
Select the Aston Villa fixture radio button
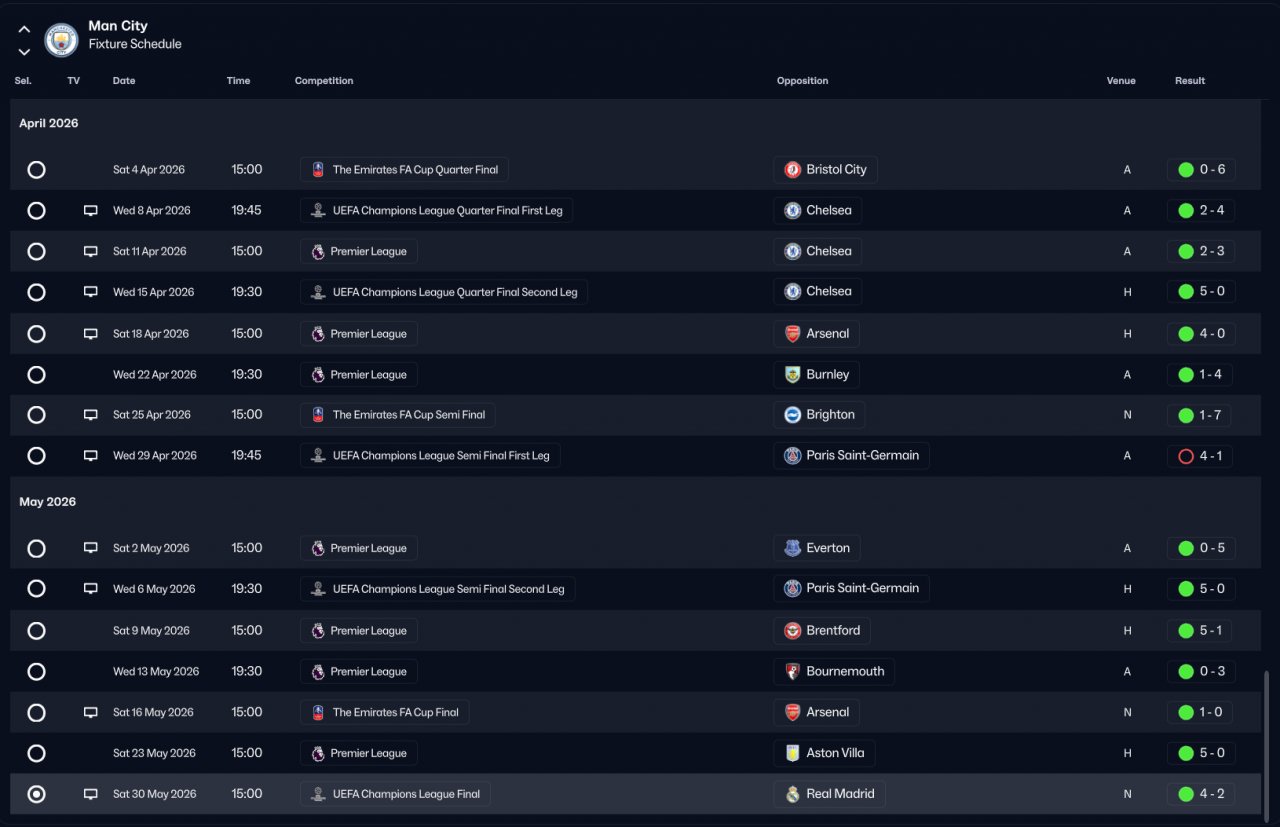(36, 753)
